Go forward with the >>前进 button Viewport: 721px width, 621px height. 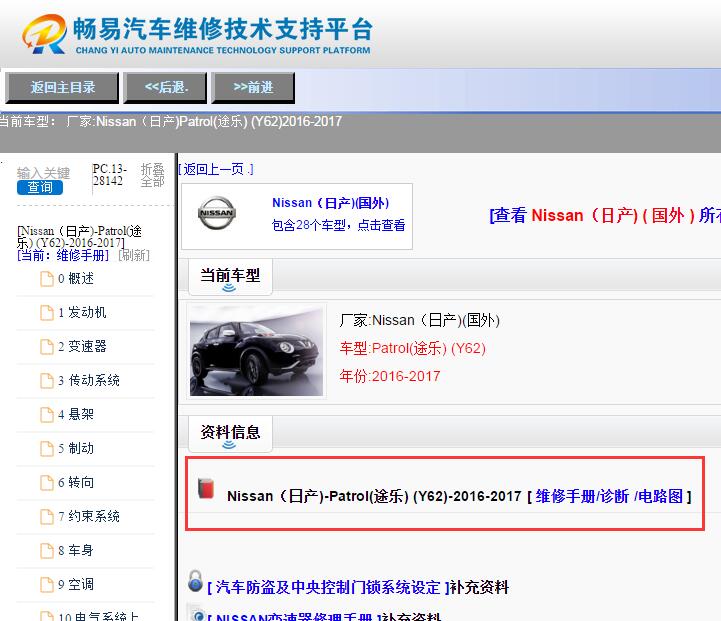coord(253,87)
